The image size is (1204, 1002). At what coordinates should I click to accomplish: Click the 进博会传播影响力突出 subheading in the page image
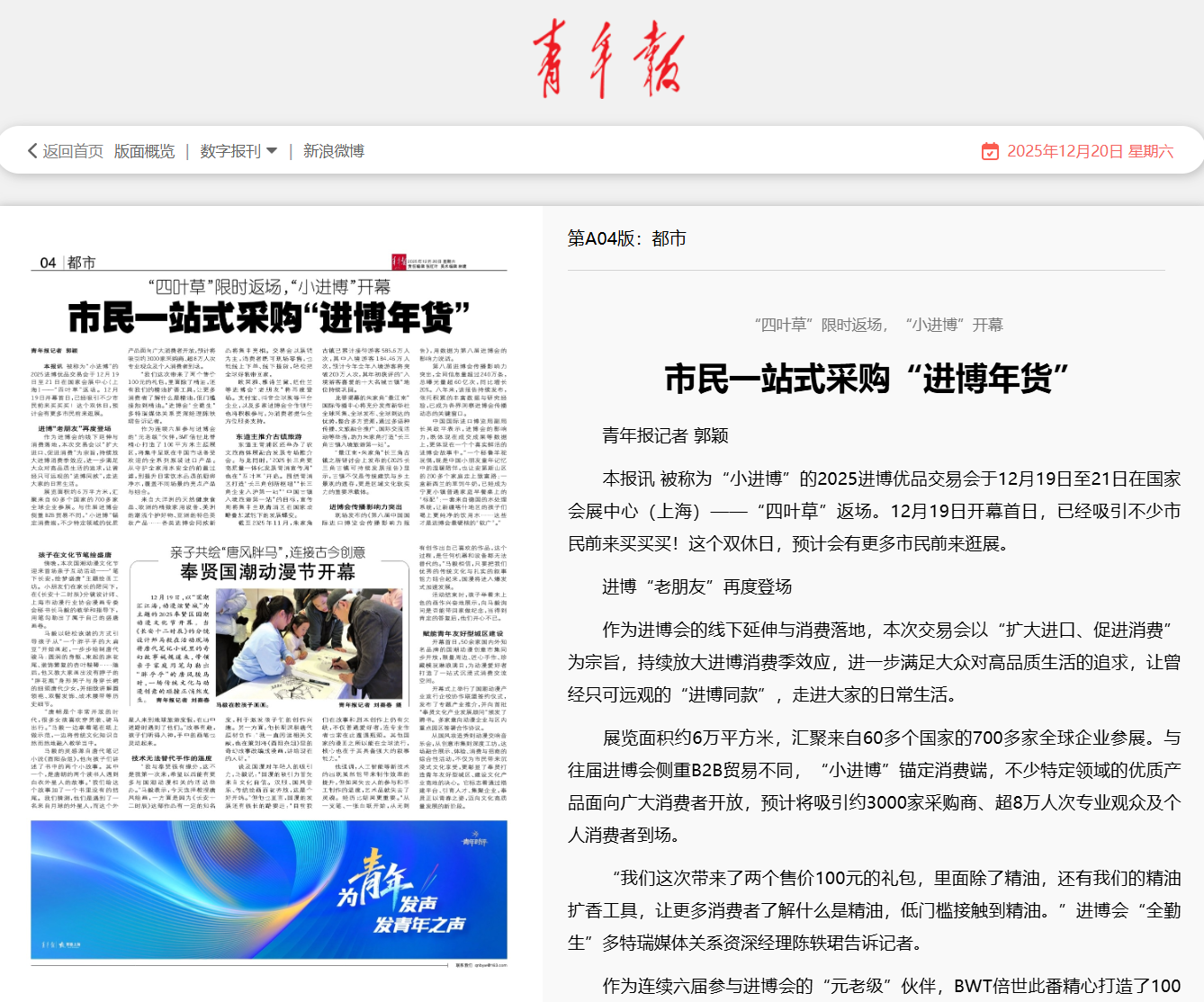click(365, 507)
